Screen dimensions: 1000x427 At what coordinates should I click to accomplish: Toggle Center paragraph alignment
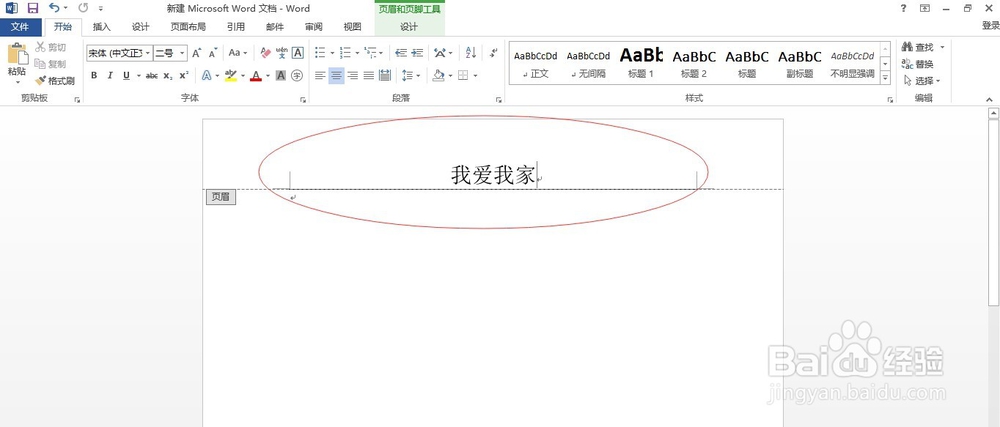336,76
